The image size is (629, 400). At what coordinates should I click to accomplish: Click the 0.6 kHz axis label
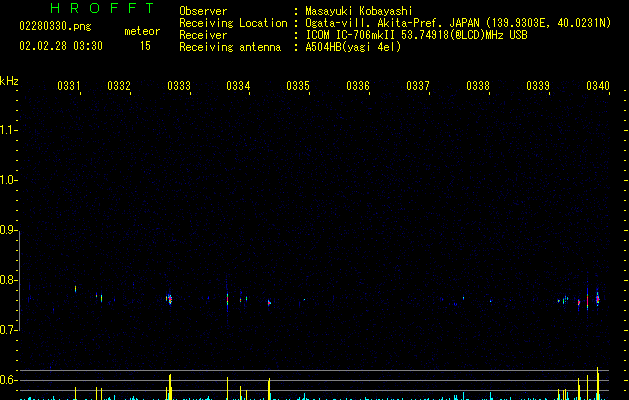coord(8,380)
